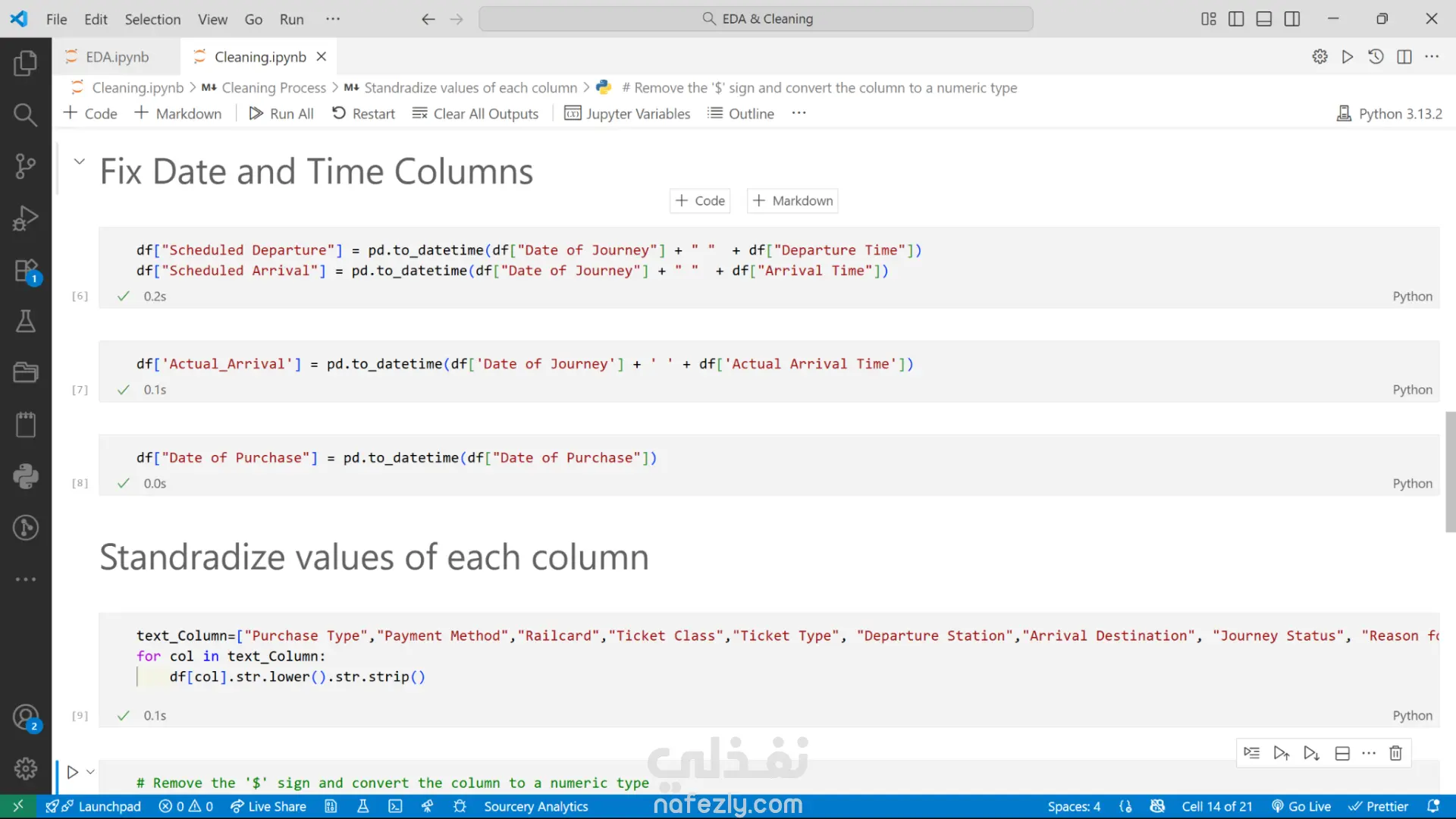
Task: Open the Python sidebar icon
Action: coord(25,476)
